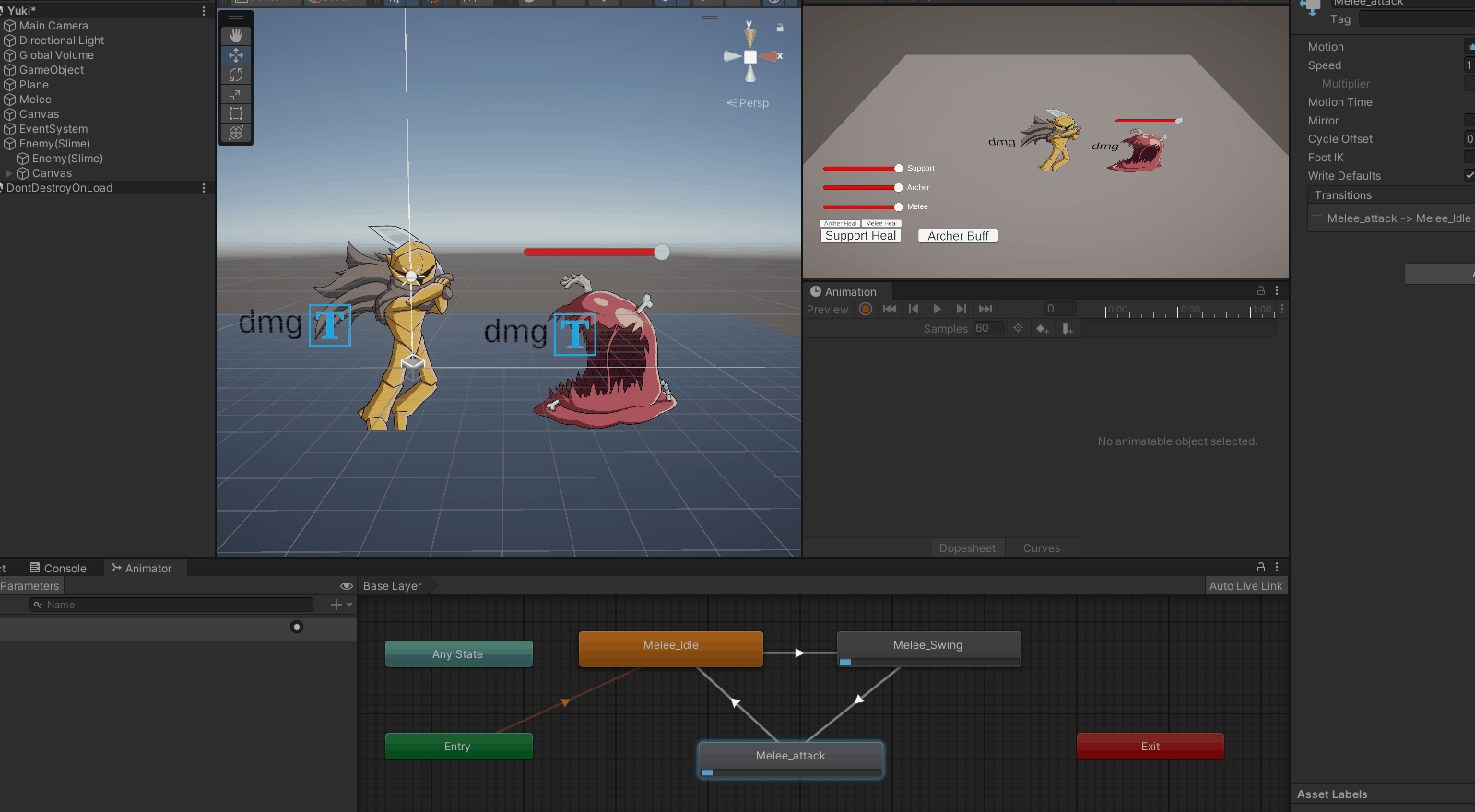Select the Any State node

click(x=459, y=654)
